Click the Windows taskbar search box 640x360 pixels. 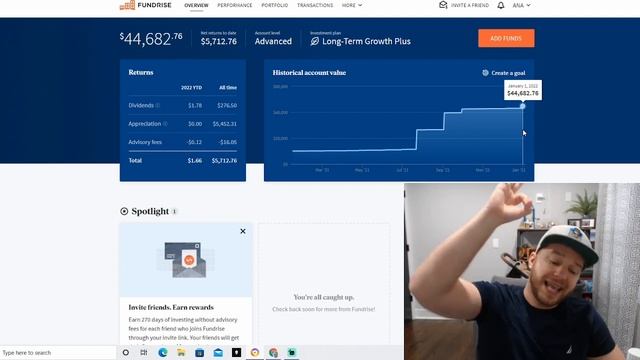coord(58,353)
